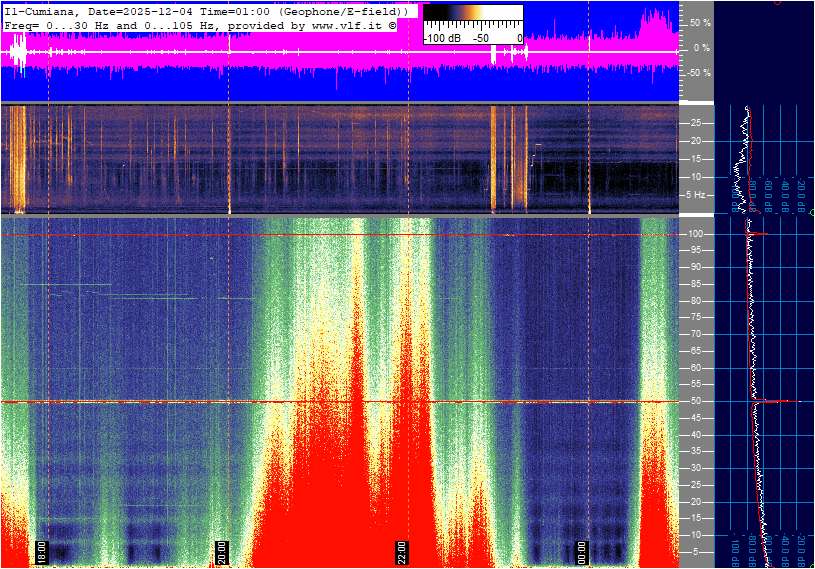
Task: Click the -50 % amplitude scale label
Action: [697, 73]
